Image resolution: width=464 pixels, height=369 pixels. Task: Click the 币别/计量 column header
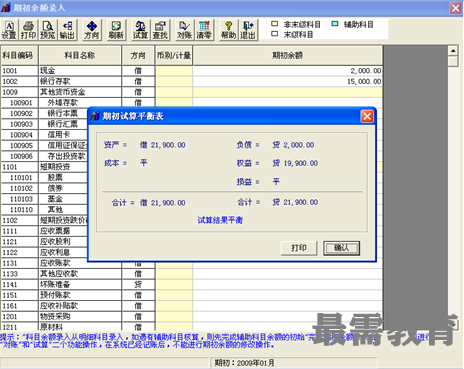tap(174, 55)
